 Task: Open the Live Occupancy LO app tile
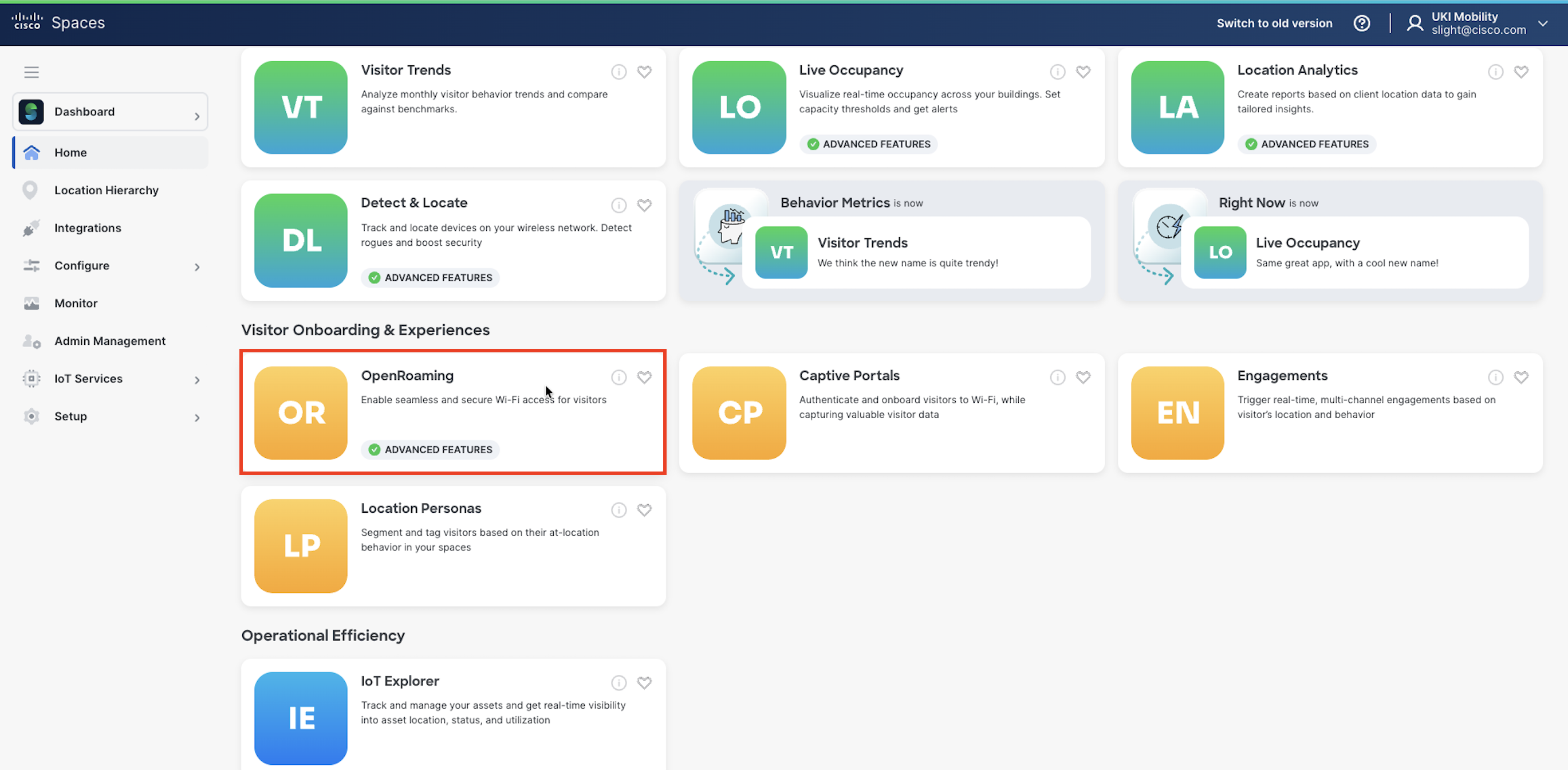(739, 107)
